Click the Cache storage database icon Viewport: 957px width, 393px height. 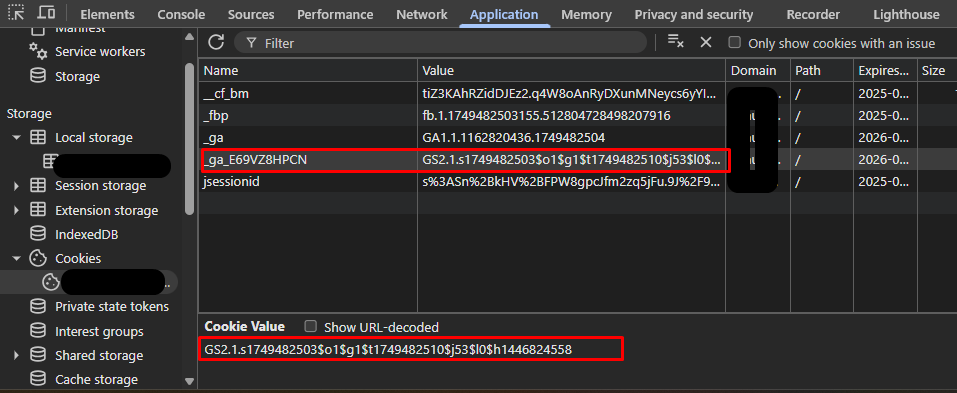click(38, 379)
